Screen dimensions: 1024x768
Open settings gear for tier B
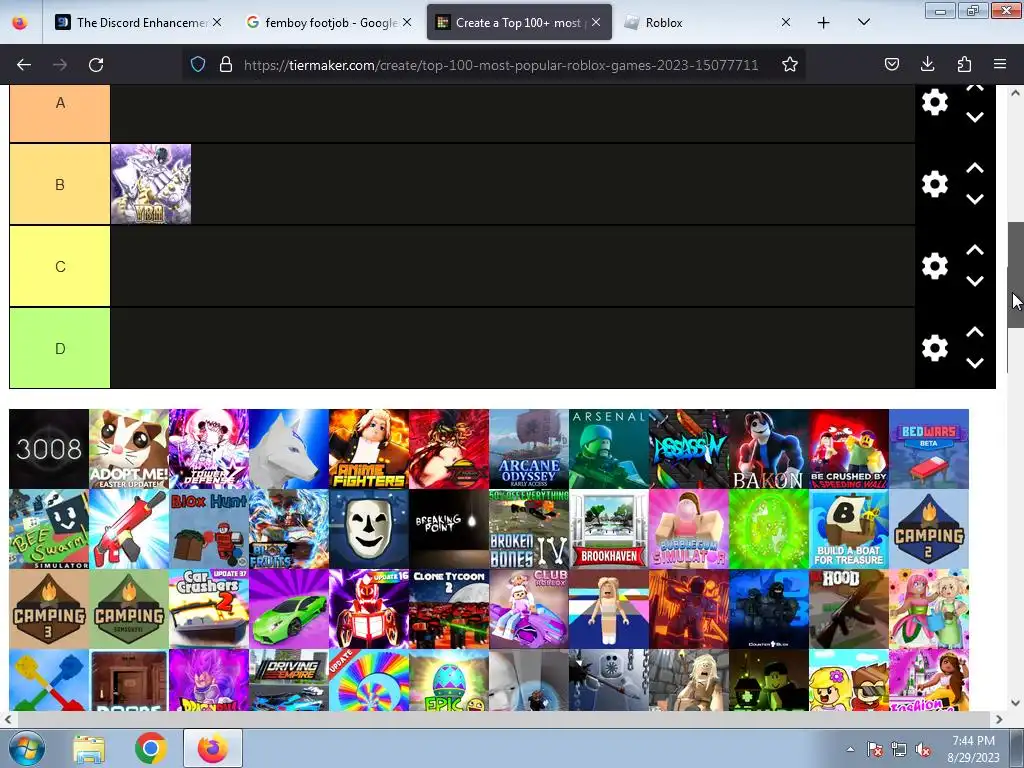click(x=935, y=184)
